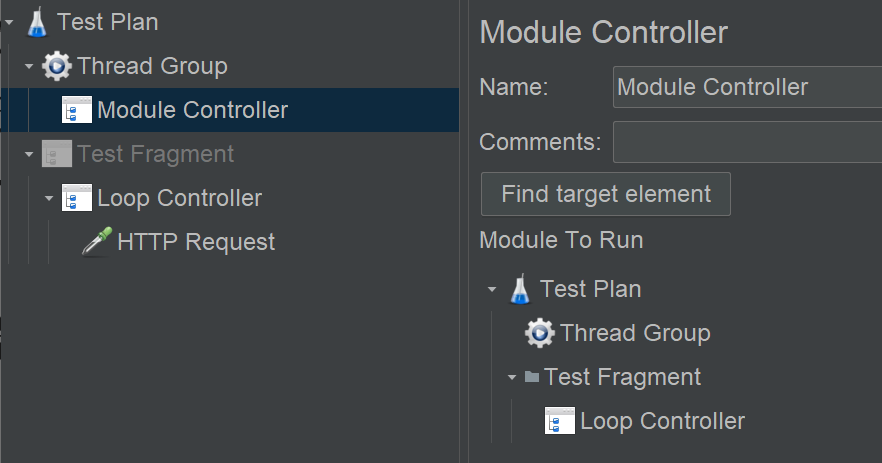Select Loop Controller label under Module To Run

coord(662,421)
